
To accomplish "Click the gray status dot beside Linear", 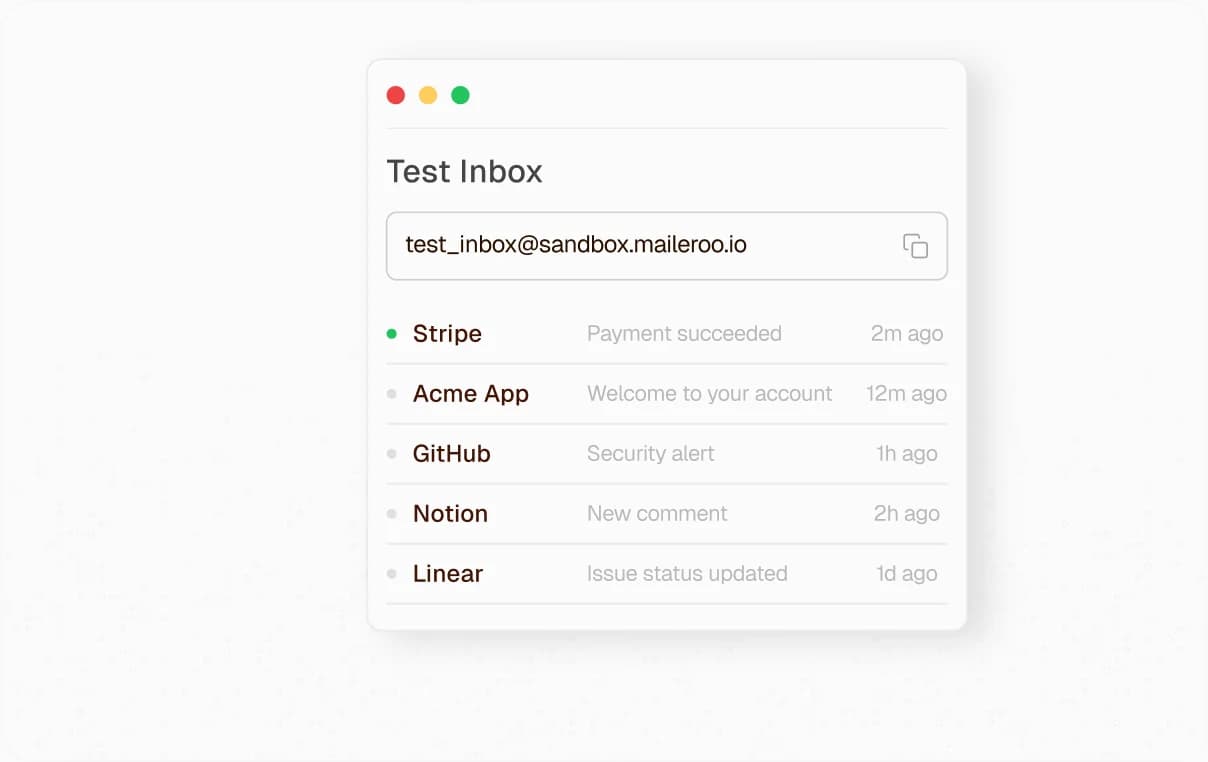I will coord(392,574).
